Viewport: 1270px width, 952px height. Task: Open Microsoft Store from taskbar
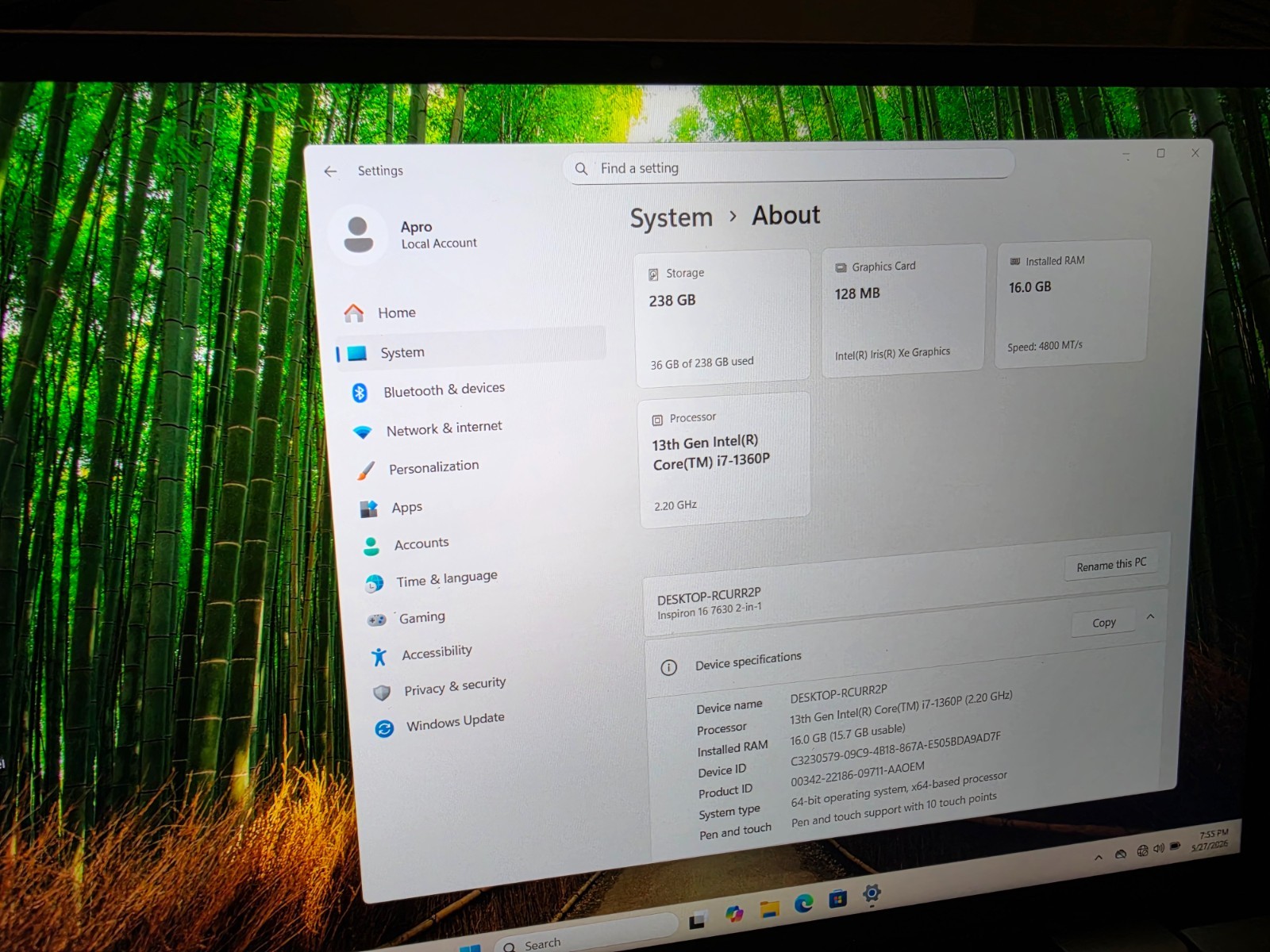[x=837, y=899]
